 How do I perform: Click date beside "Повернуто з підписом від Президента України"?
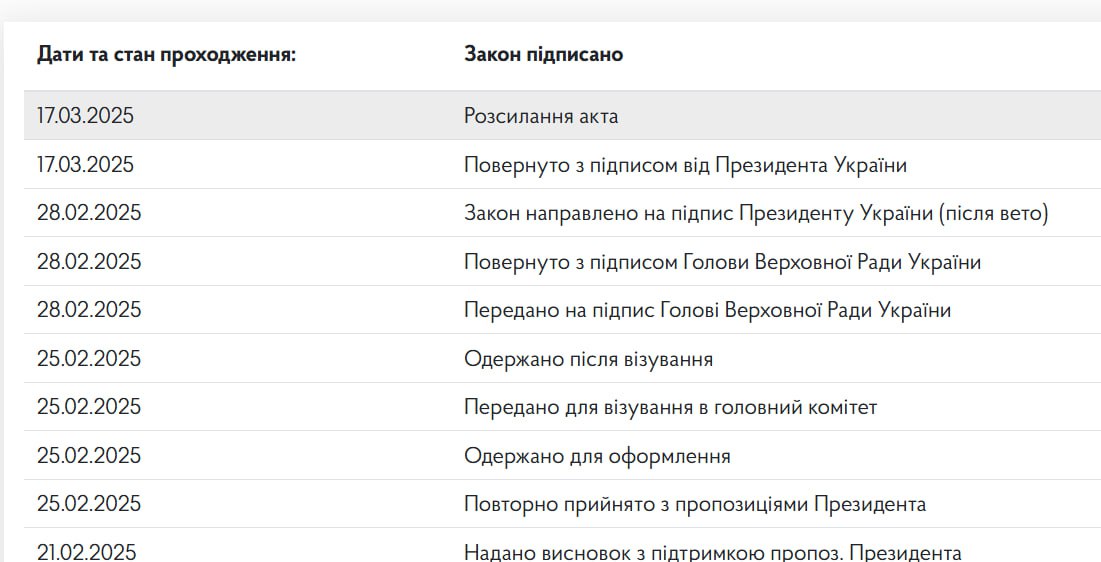click(85, 165)
